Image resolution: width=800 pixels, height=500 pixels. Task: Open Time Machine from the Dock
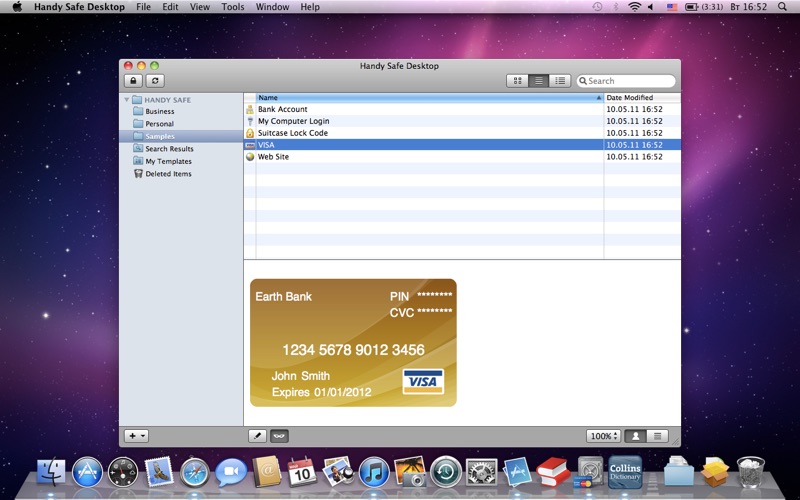pos(445,472)
